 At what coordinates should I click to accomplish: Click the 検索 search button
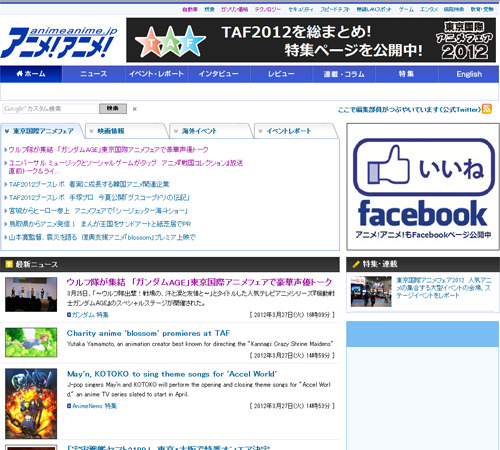(x=113, y=109)
